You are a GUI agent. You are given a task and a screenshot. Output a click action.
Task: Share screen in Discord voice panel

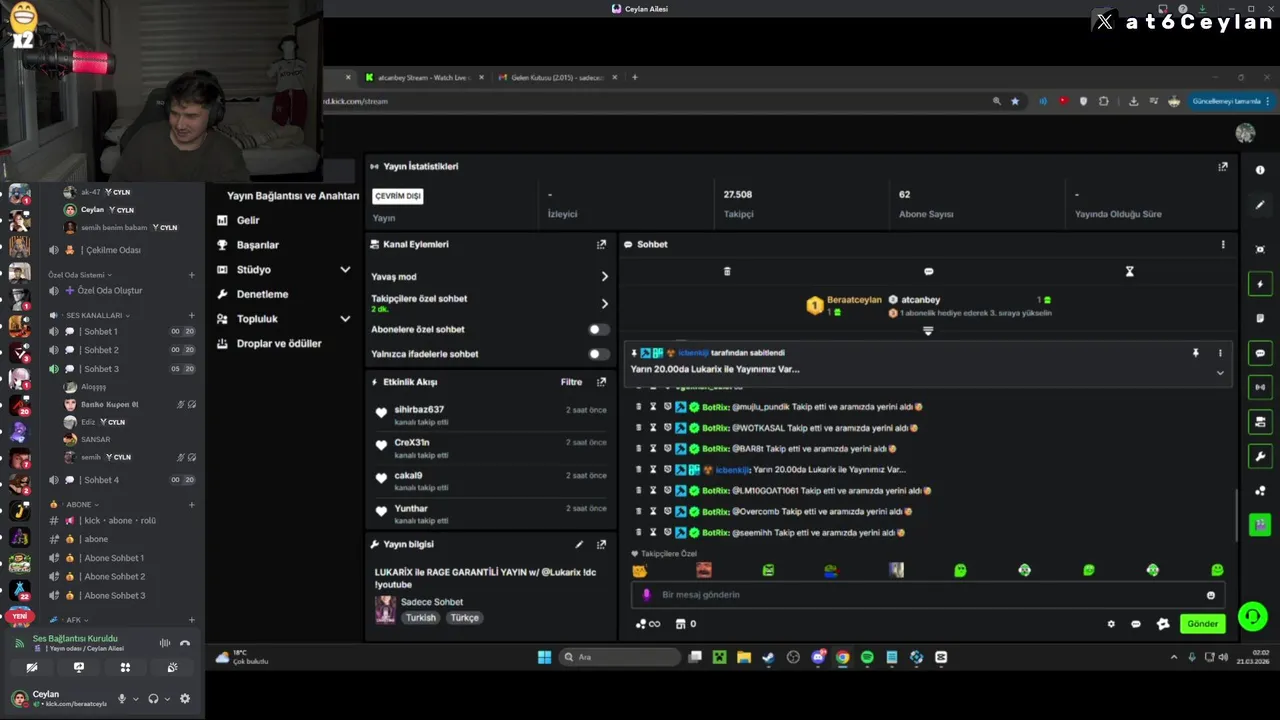point(79,667)
